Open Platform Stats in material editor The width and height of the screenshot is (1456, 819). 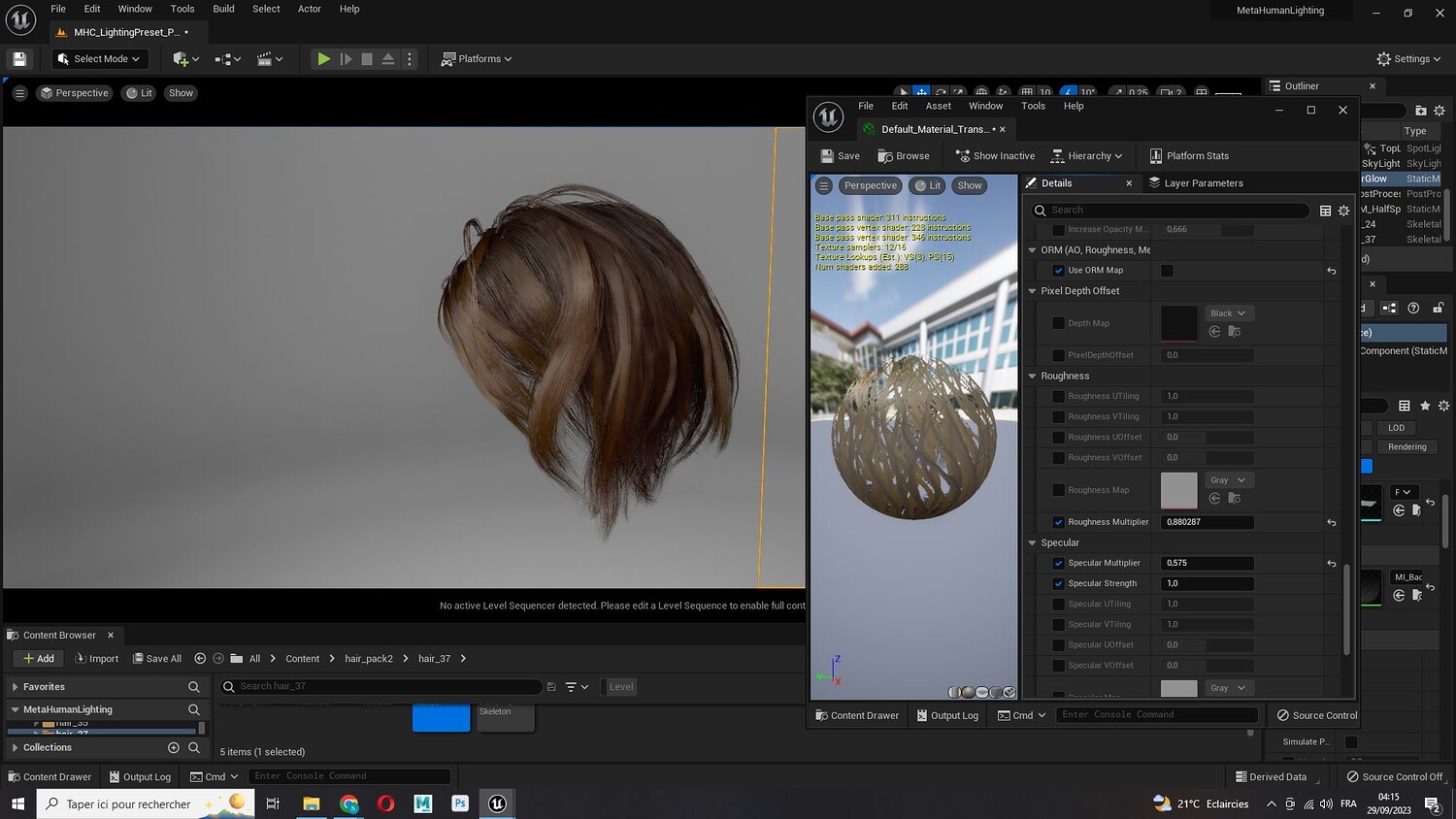(1189, 156)
